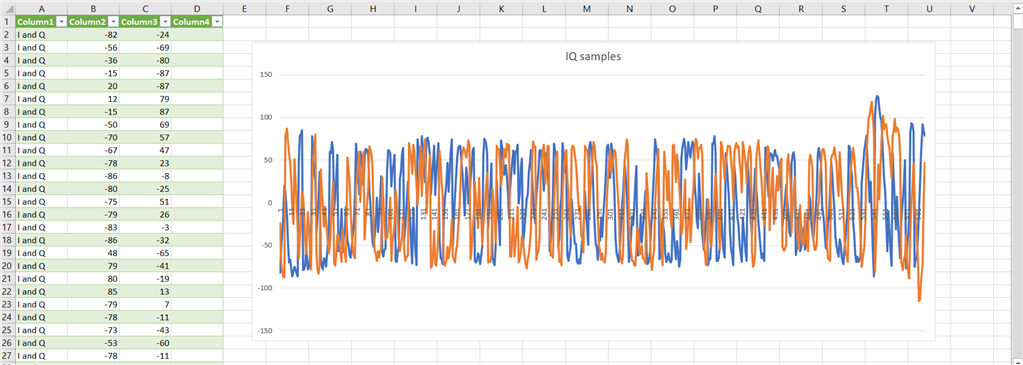Click cell C7 containing 79
Viewport: 1023px width, 365px height.
tap(145, 99)
